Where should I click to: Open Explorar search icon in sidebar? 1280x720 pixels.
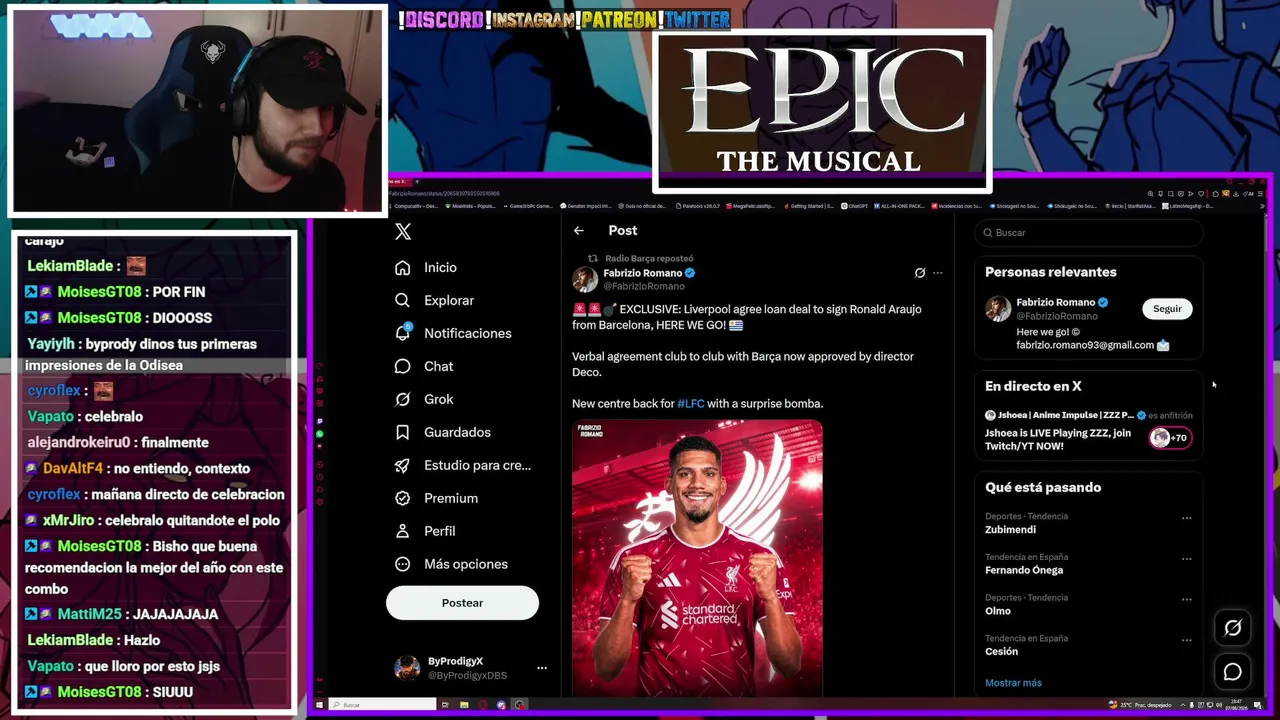[402, 301]
